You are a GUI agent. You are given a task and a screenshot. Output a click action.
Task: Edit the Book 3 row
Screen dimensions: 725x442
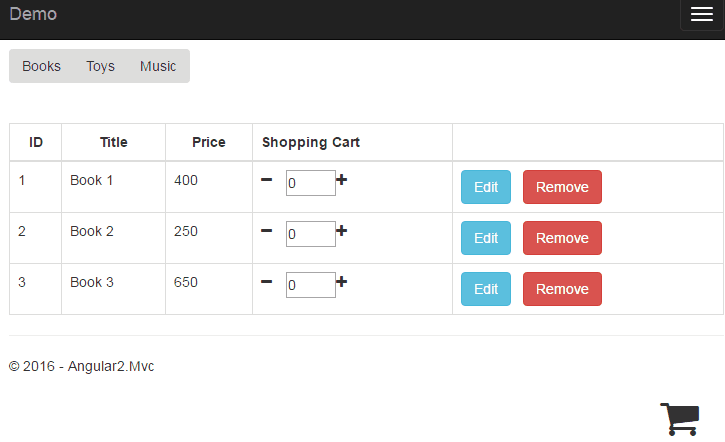pyautogui.click(x=486, y=289)
